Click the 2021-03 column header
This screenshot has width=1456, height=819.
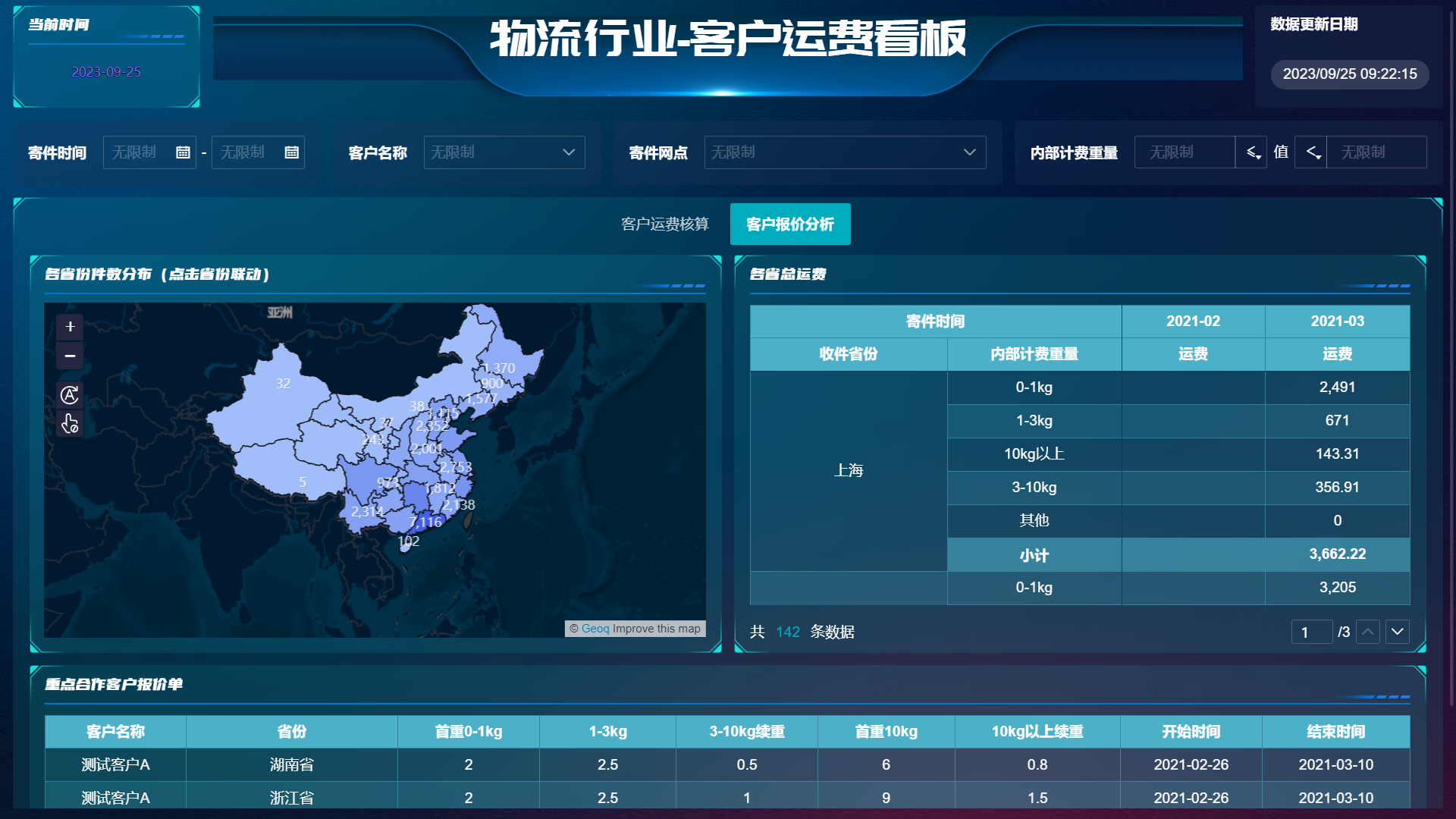pyautogui.click(x=1338, y=322)
